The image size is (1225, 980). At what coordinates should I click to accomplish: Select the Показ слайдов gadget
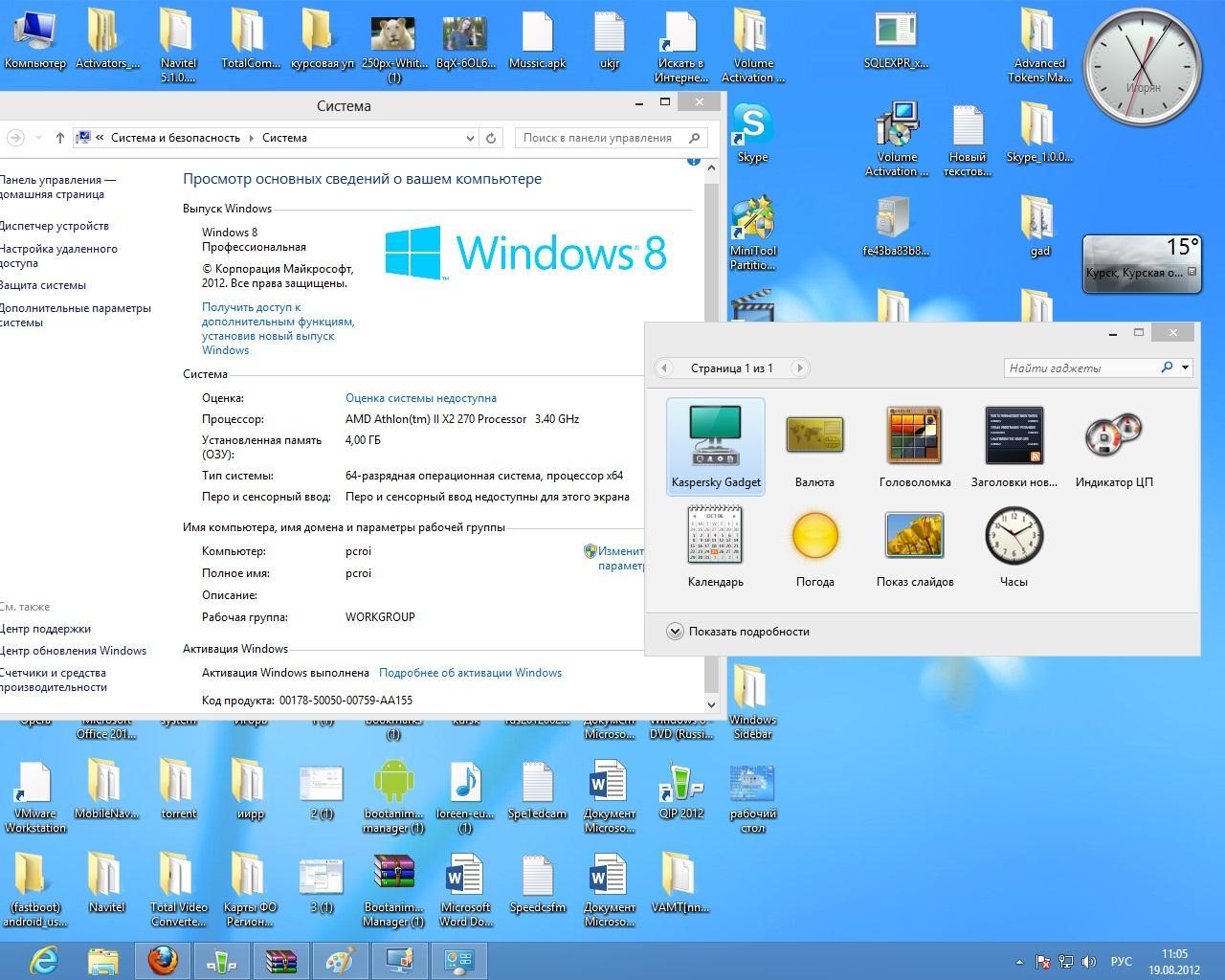coord(914,546)
